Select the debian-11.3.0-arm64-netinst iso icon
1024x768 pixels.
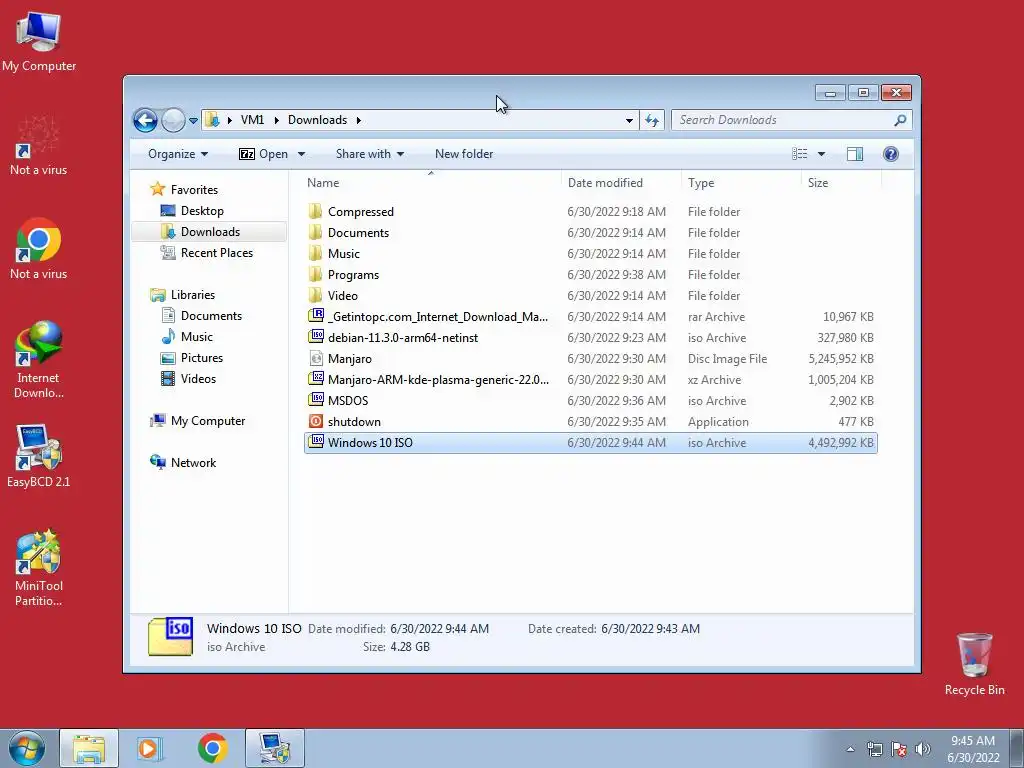pos(316,337)
